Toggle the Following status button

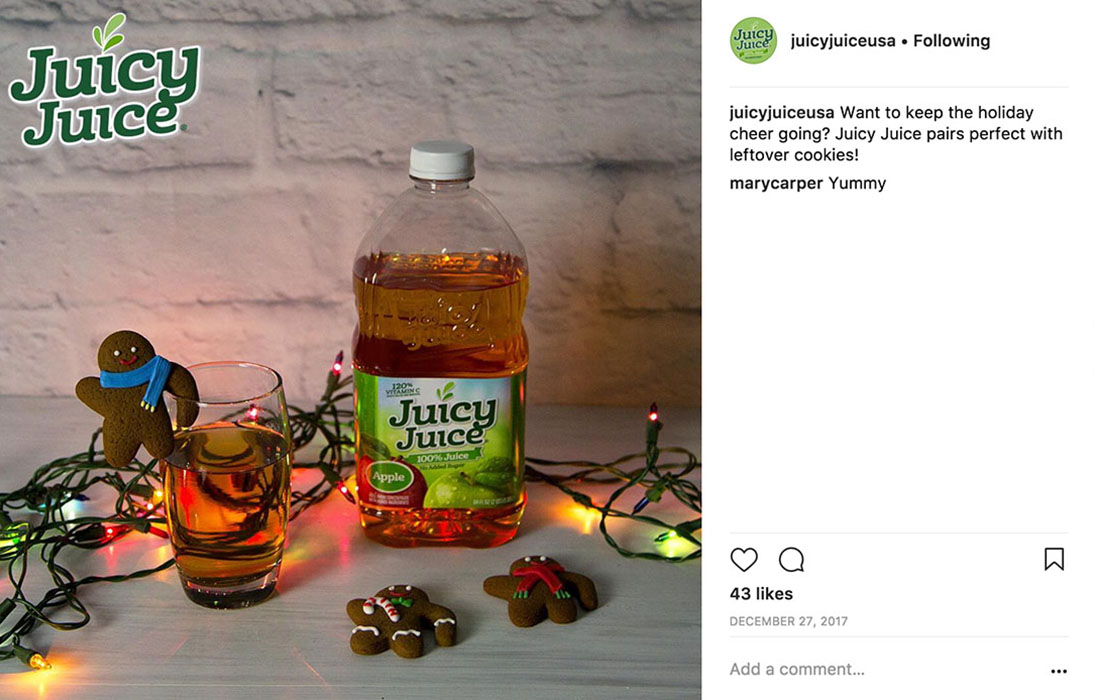click(951, 41)
